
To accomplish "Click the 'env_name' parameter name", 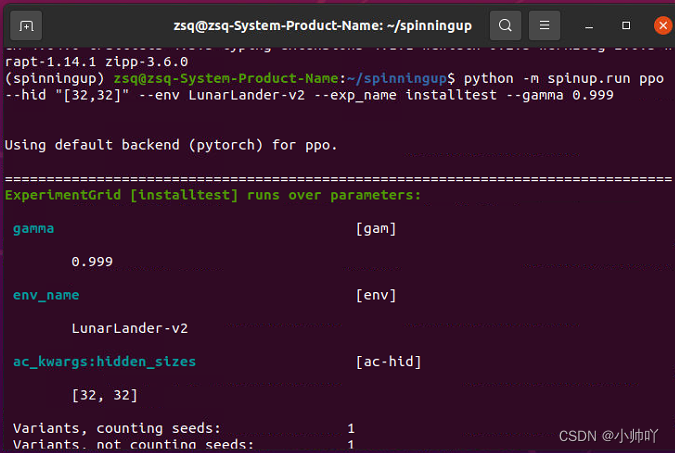I will point(46,295).
